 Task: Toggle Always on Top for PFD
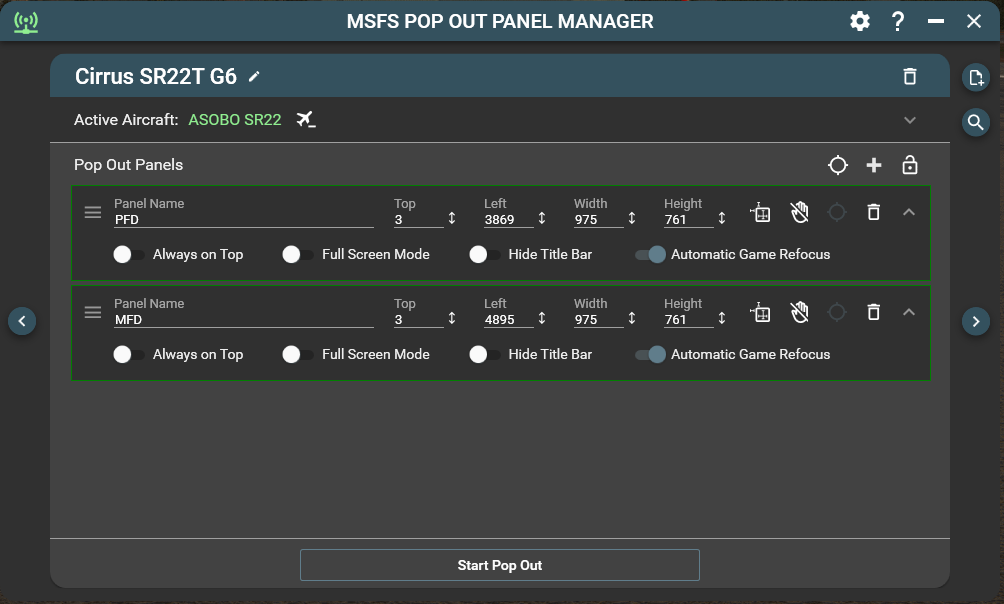[129, 255]
